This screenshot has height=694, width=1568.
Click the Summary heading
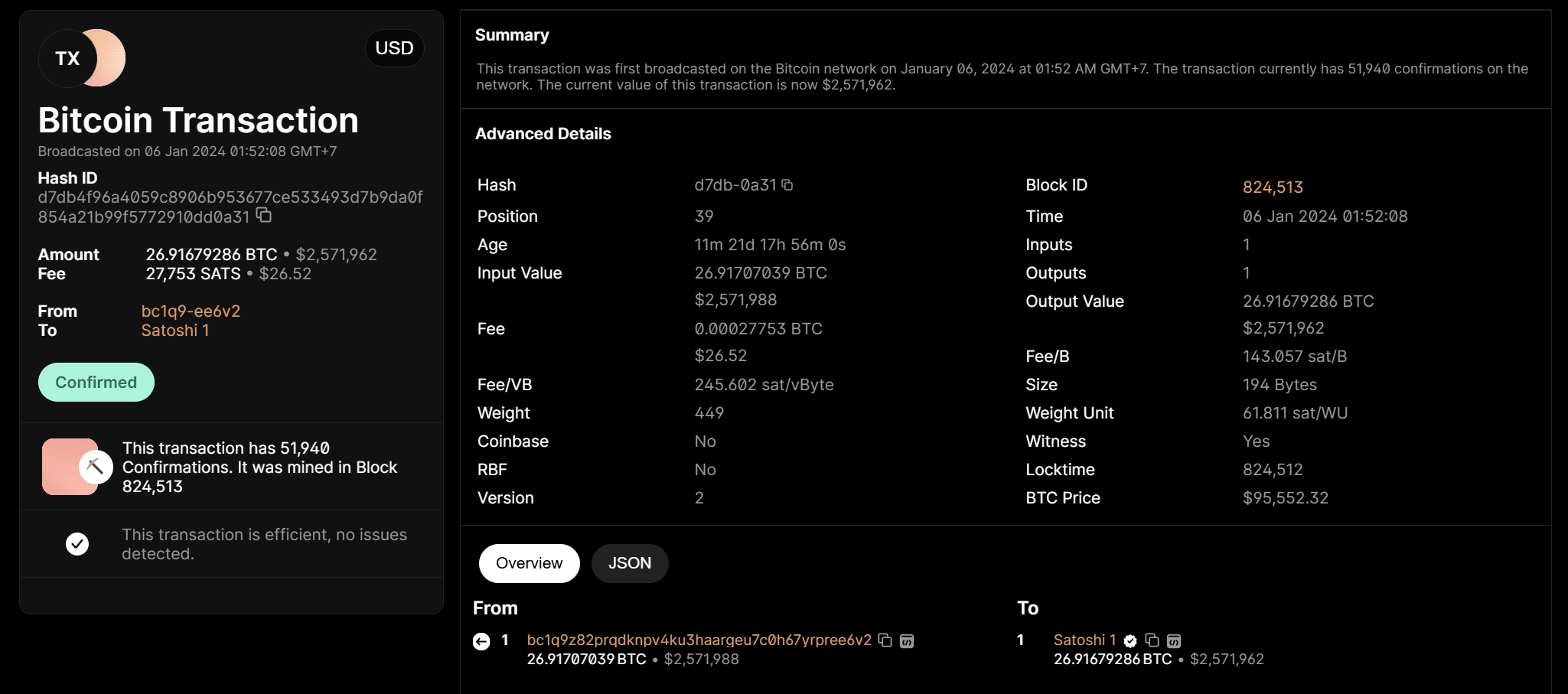pos(512,34)
